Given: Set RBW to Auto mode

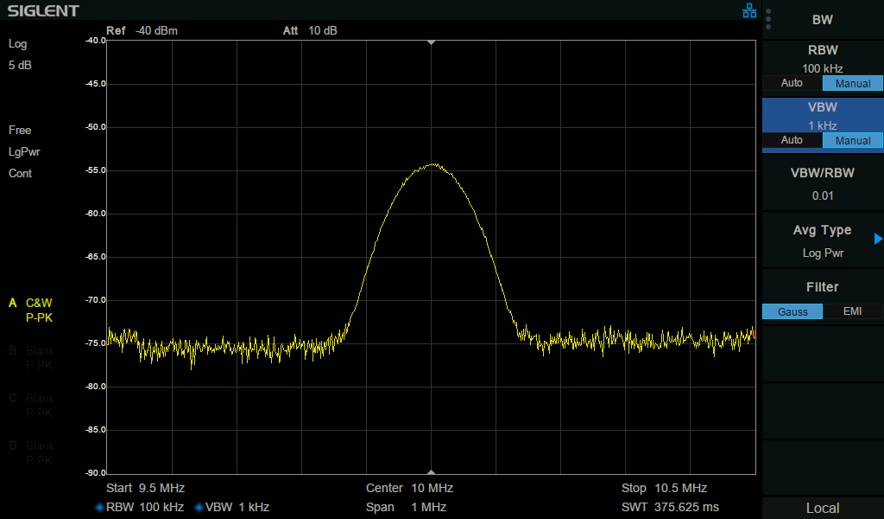Looking at the screenshot, I should [792, 83].
